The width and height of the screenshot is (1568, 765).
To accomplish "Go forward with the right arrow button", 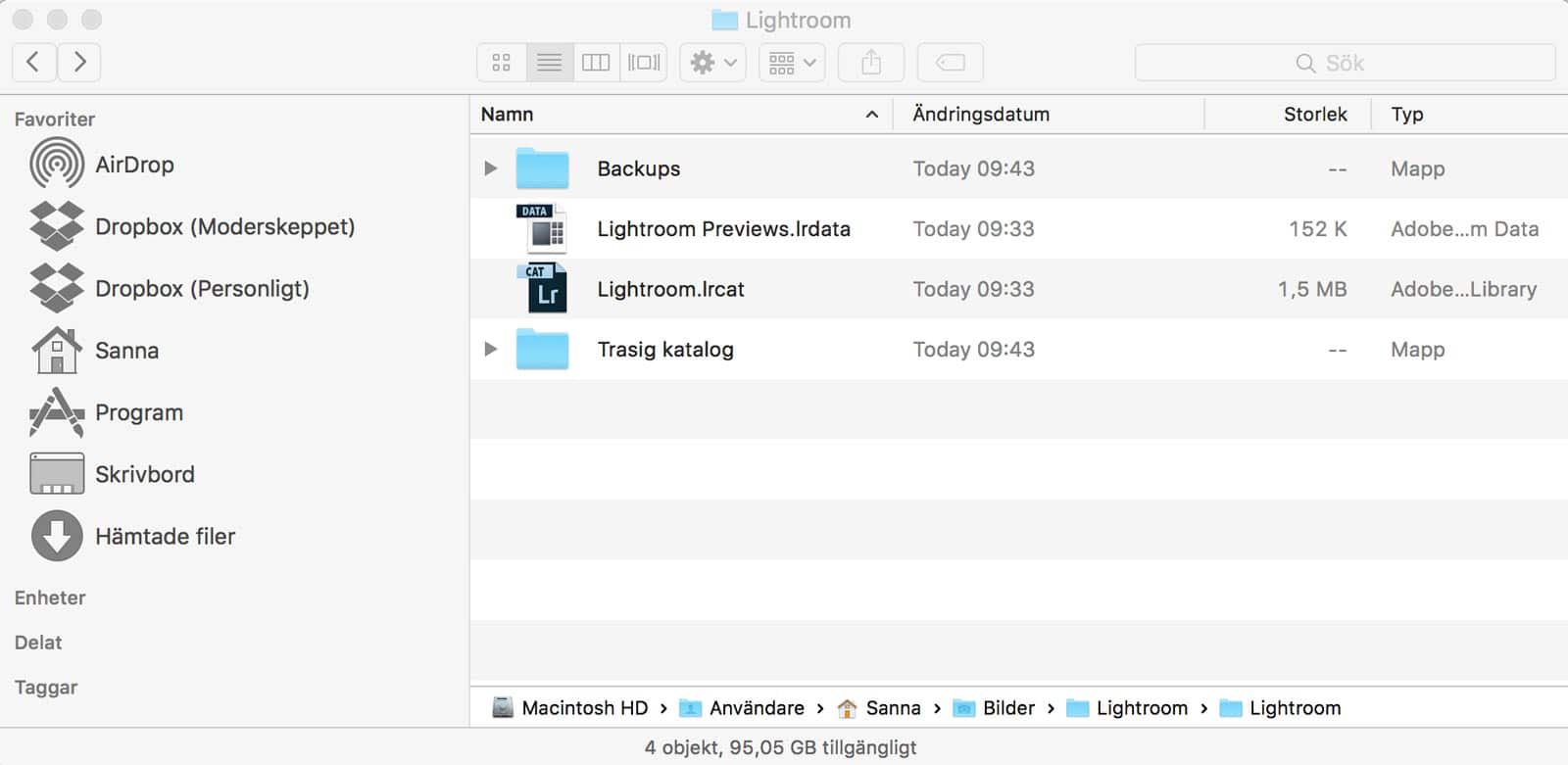I will click(x=79, y=63).
